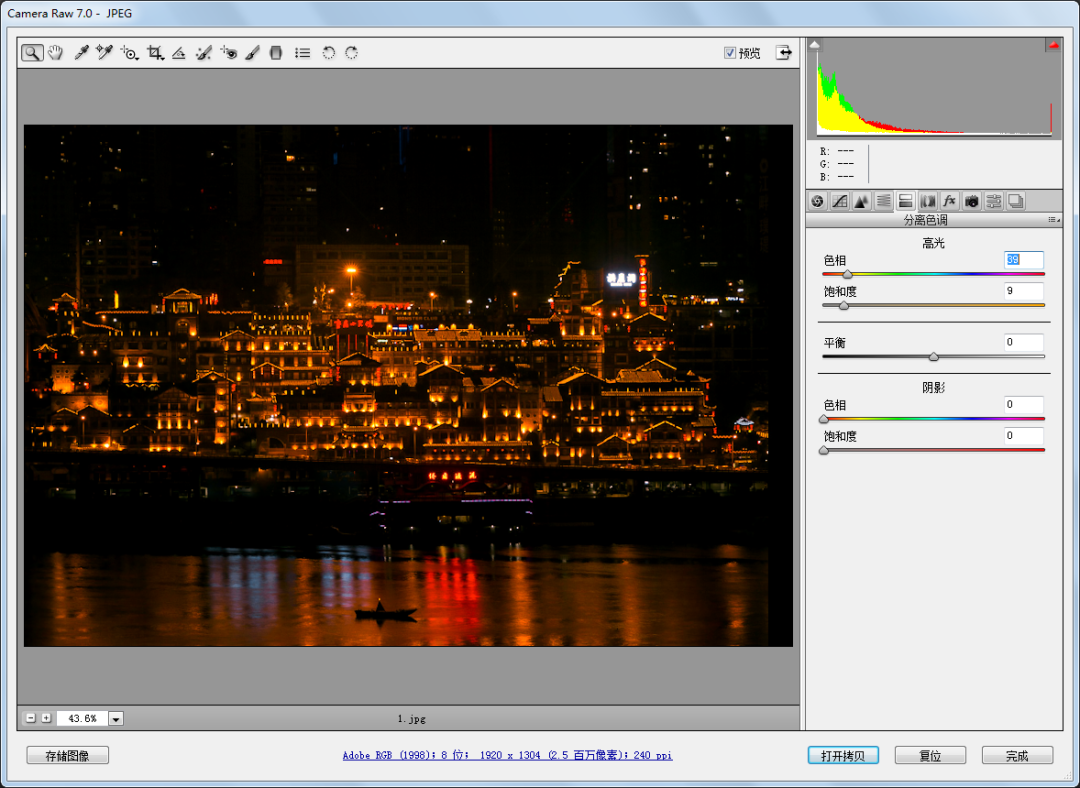Click the highlights 色相 value field
Screen dimensions: 1080x788
(1024, 260)
